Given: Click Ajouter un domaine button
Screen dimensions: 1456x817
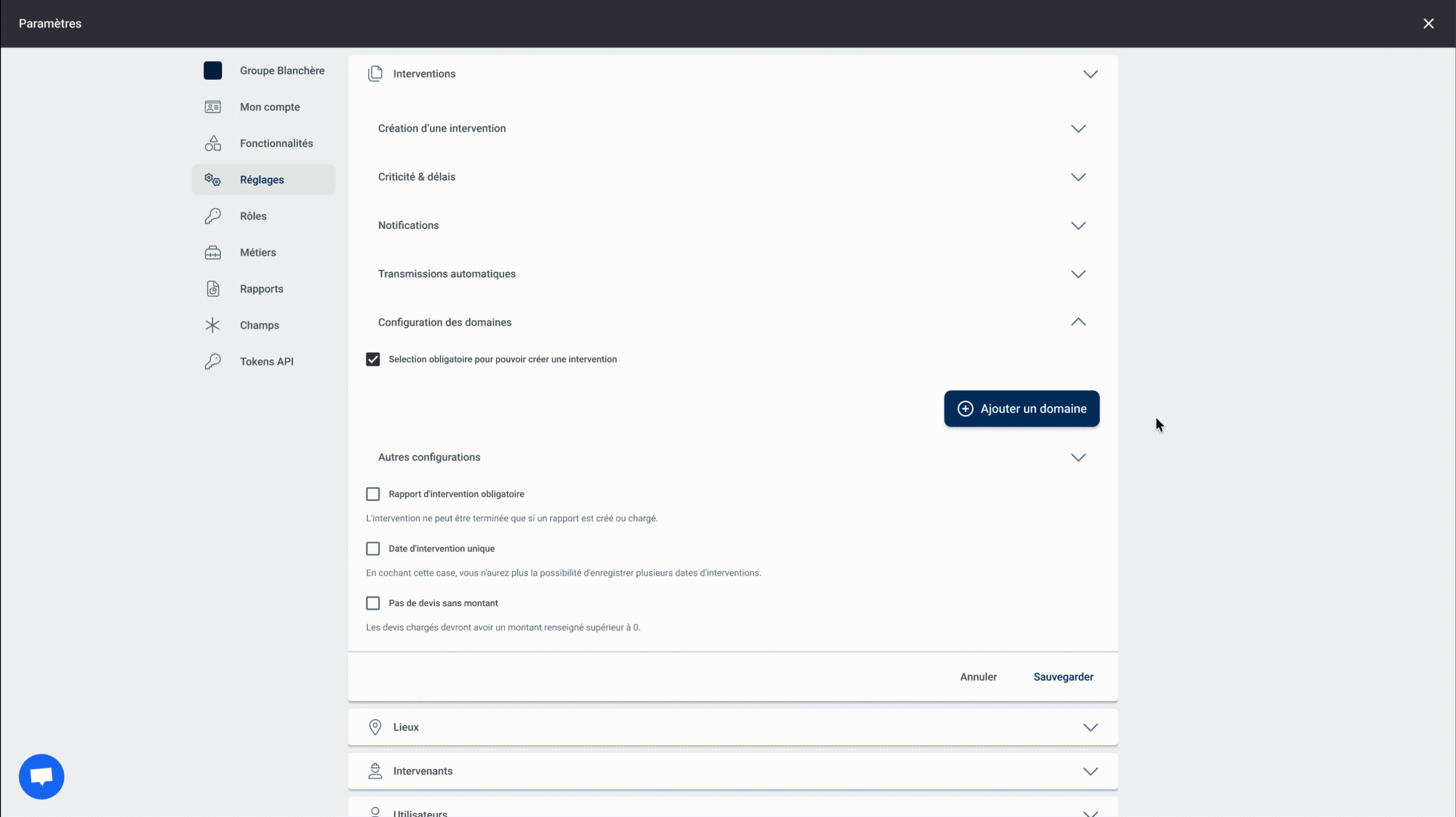Looking at the screenshot, I should pyautogui.click(x=1021, y=409).
